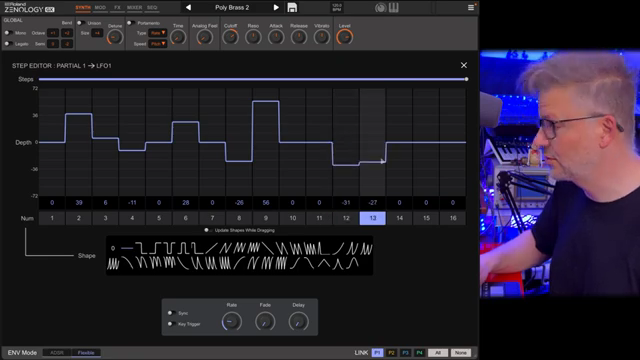Viewport: 640px width, 360px height.
Task: Click the LFO Rate knob
Action: click(231, 322)
